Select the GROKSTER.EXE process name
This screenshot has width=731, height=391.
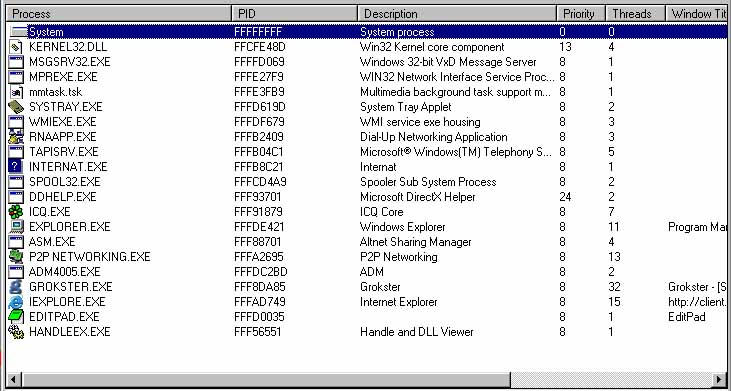coord(70,286)
